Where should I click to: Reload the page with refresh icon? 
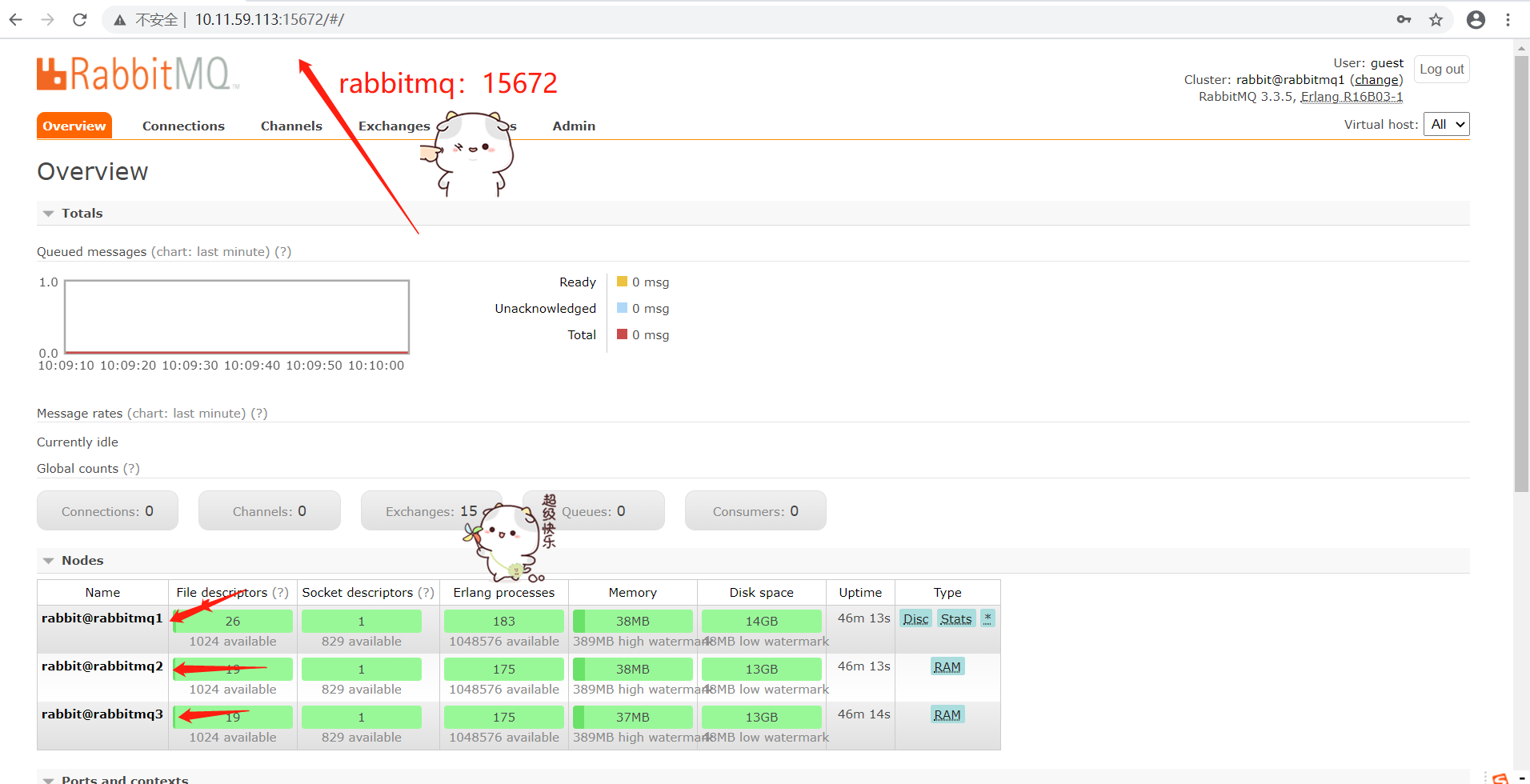[x=80, y=20]
